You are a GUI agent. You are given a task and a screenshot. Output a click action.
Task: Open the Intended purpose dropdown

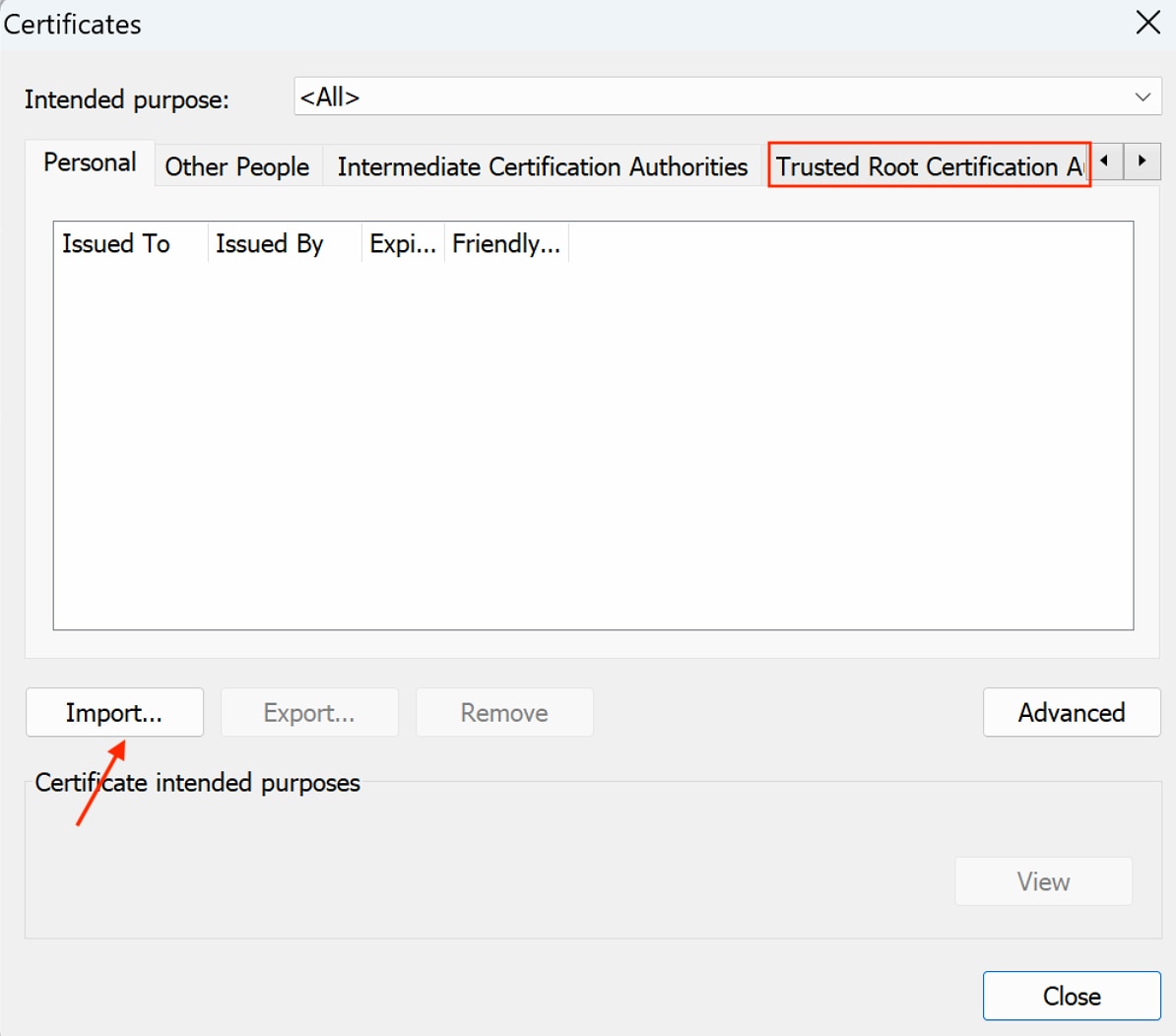pyautogui.click(x=728, y=97)
